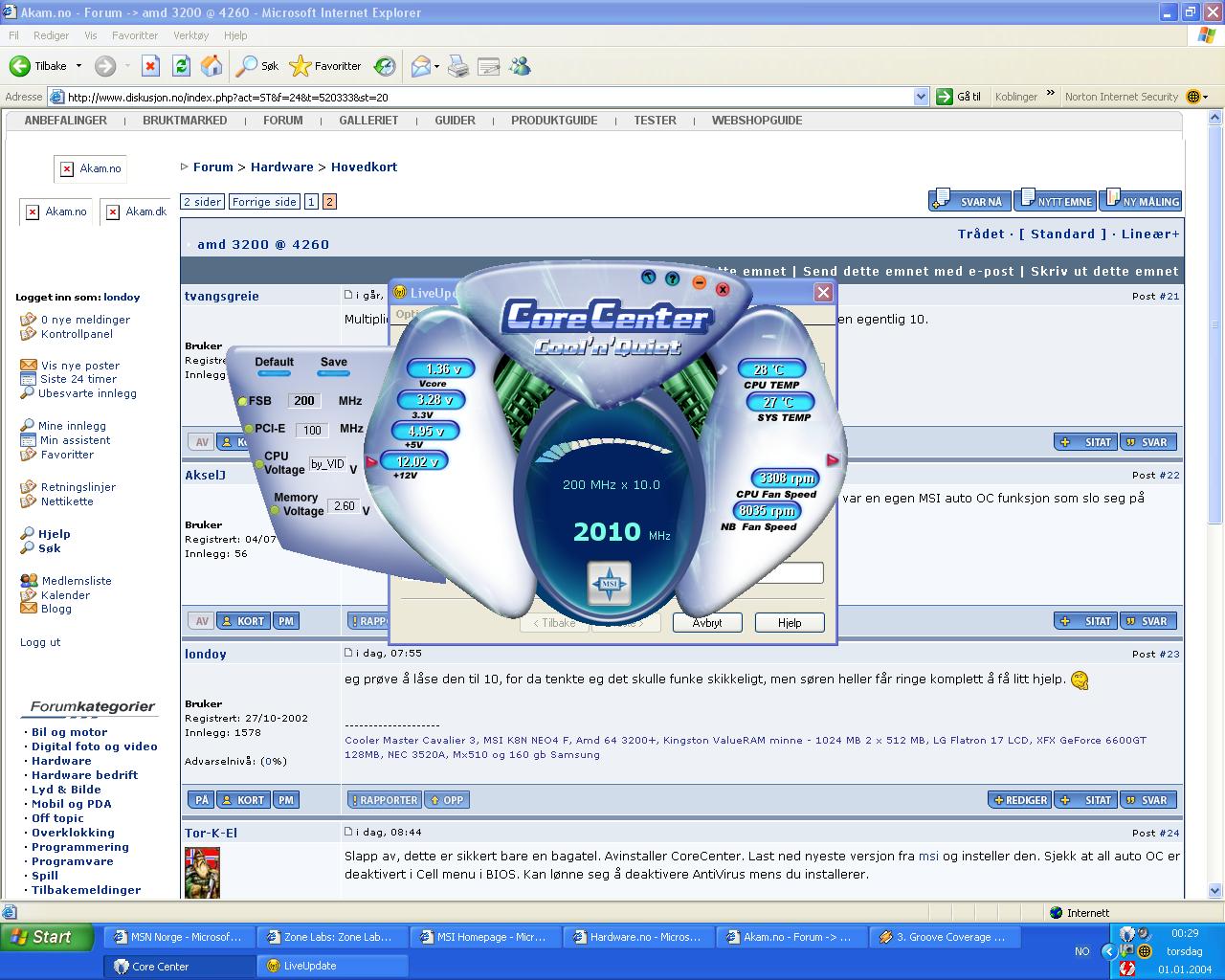Toggle the Memory Voltage indicator light
The image size is (1225, 980).
pyautogui.click(x=275, y=510)
